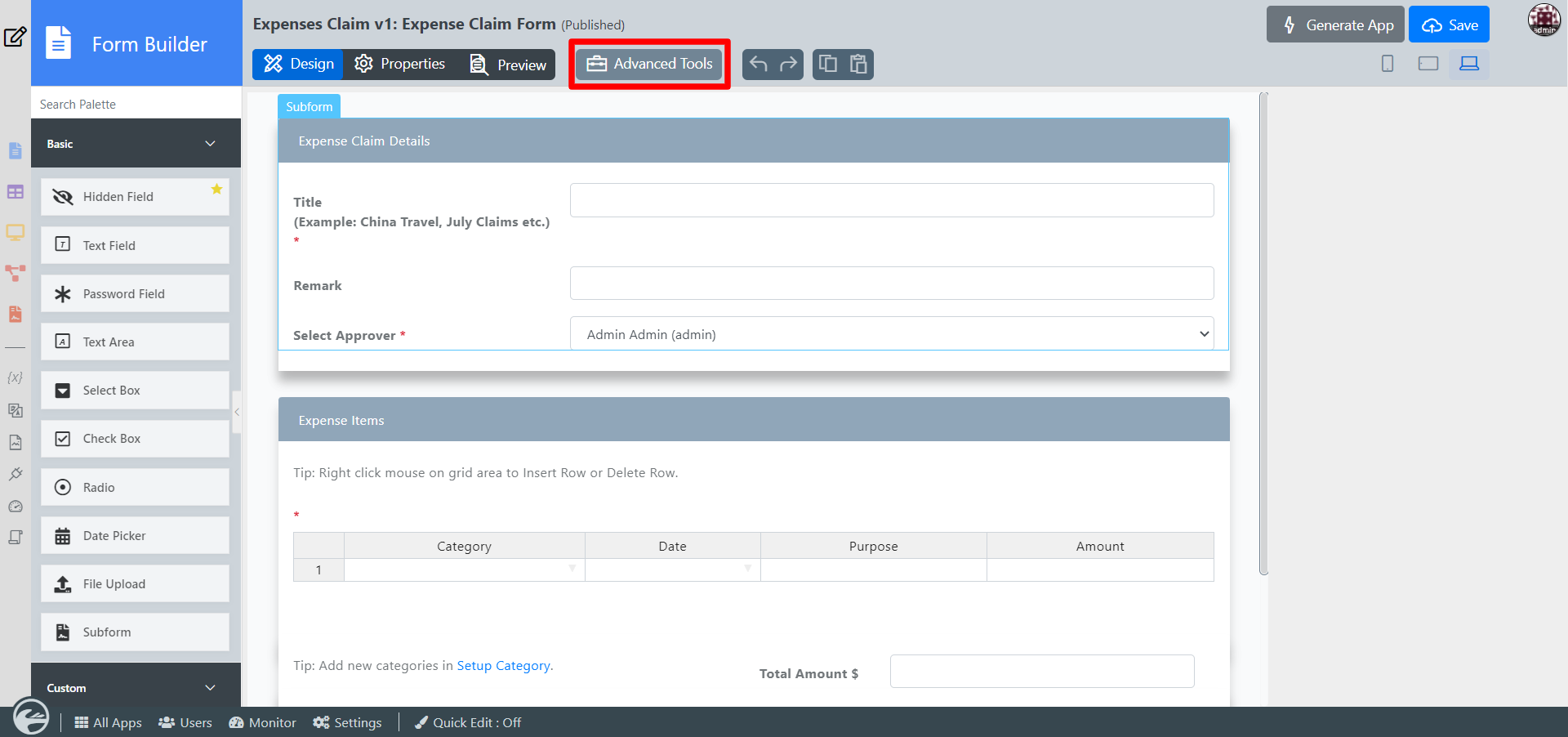Open the Date cell dropdown arrow in row 1
This screenshot has height=737, width=1568.
point(748,569)
